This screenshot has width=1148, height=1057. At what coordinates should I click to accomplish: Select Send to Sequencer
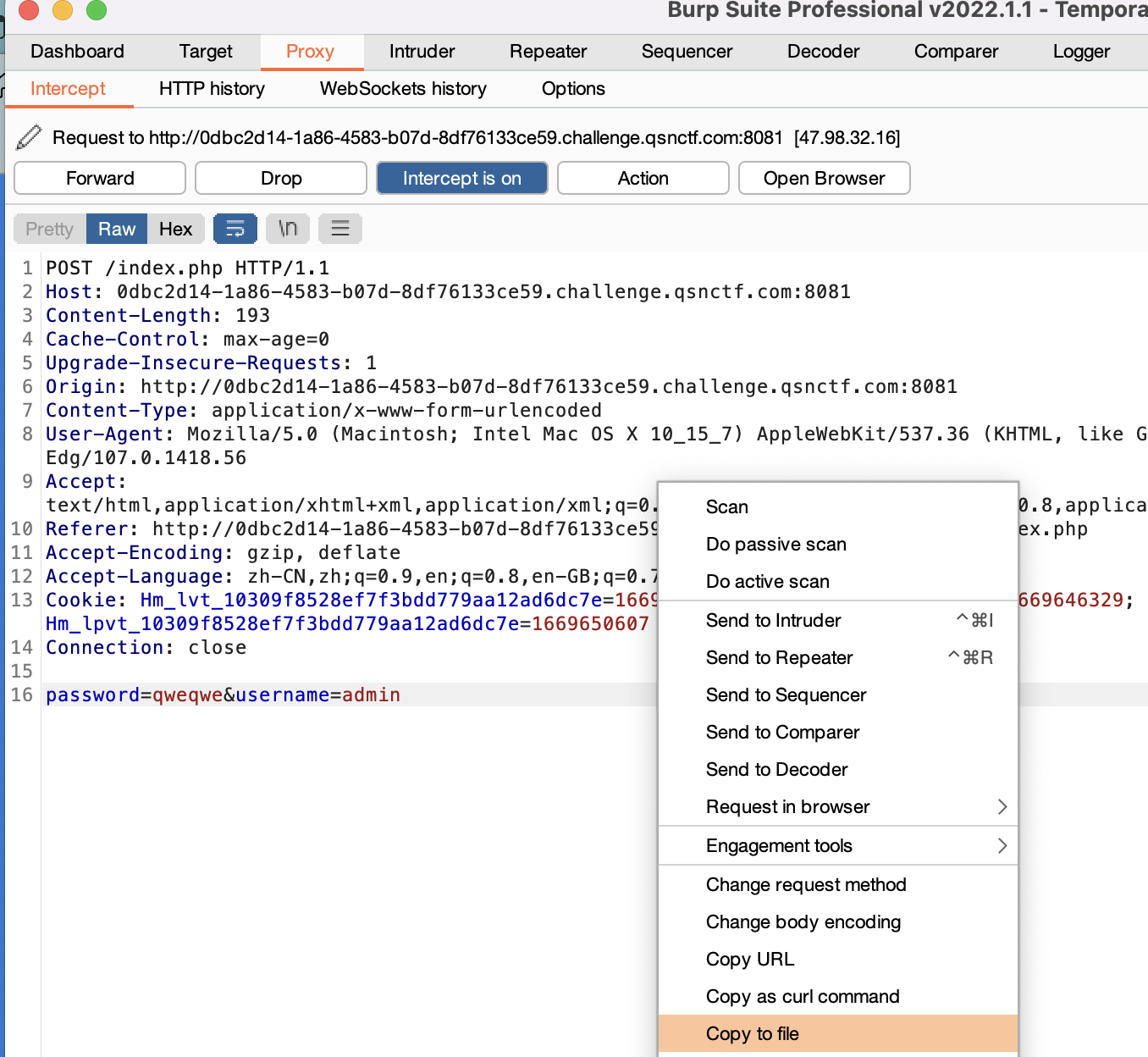(838, 695)
